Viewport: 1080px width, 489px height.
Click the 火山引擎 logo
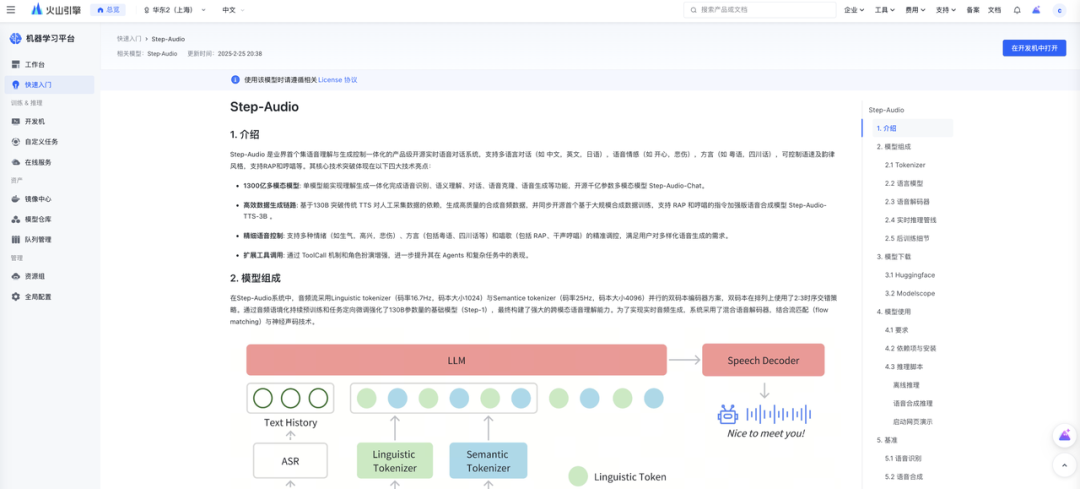click(x=56, y=10)
